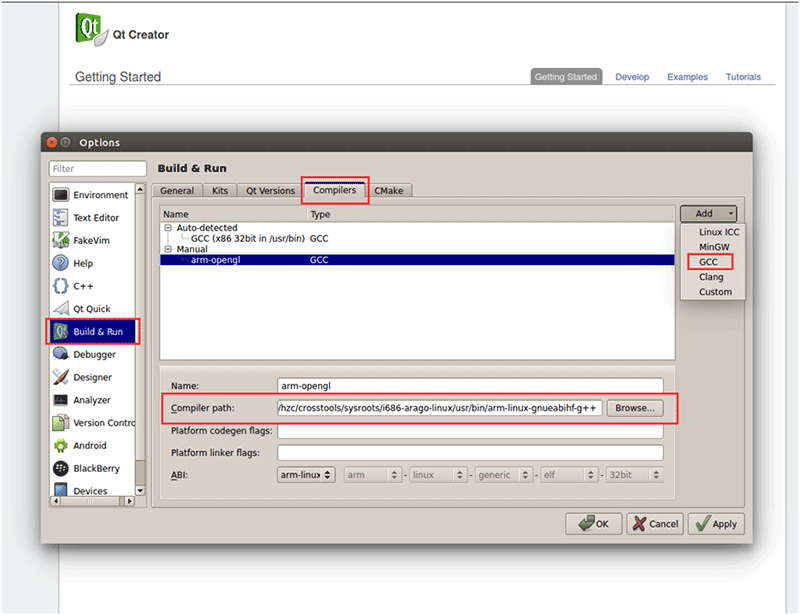Open FakeVim options icon
This screenshot has height=615, width=800.
[x=61, y=240]
